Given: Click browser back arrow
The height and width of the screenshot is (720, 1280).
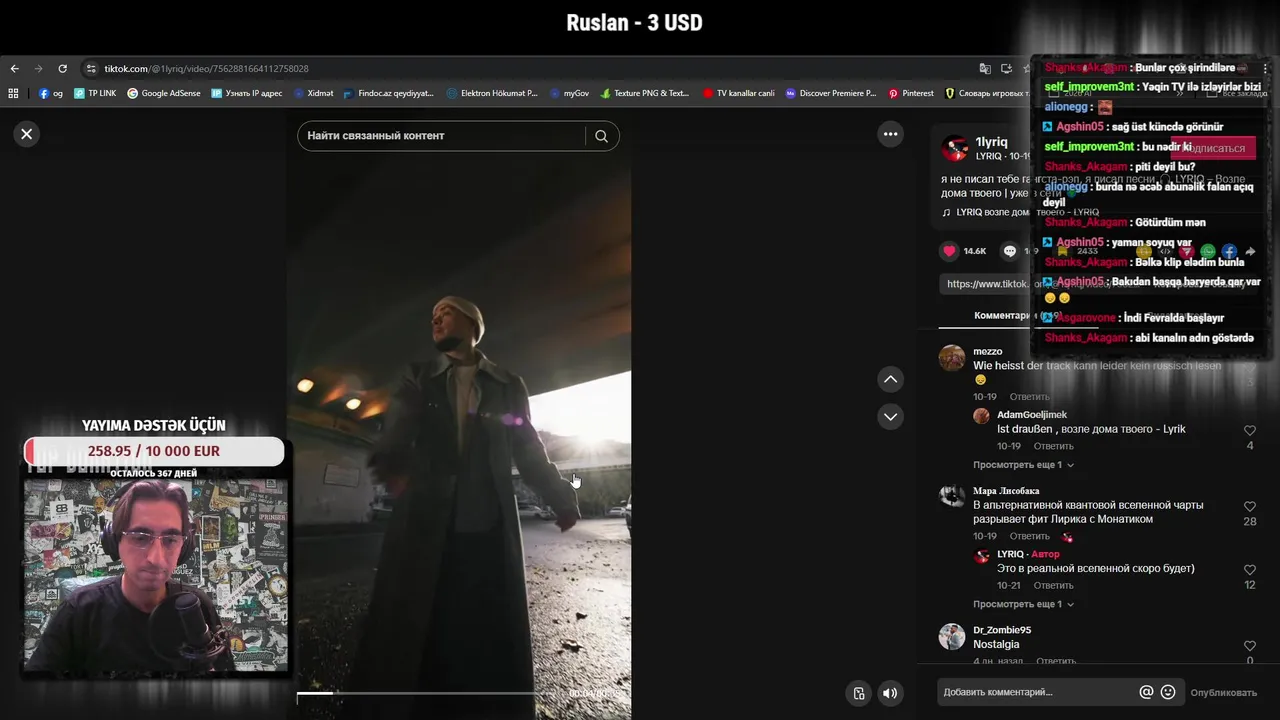Looking at the screenshot, I should (14, 69).
